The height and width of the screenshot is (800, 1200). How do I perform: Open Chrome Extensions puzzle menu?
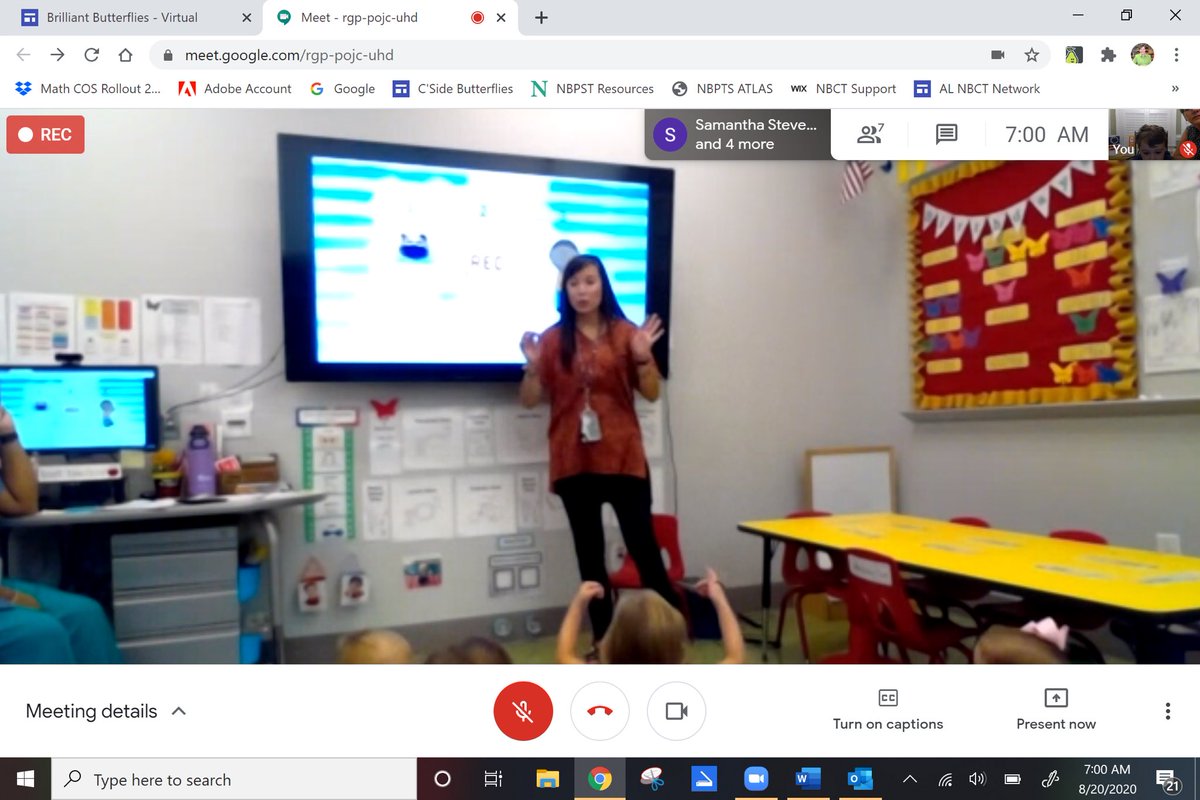[1108, 55]
